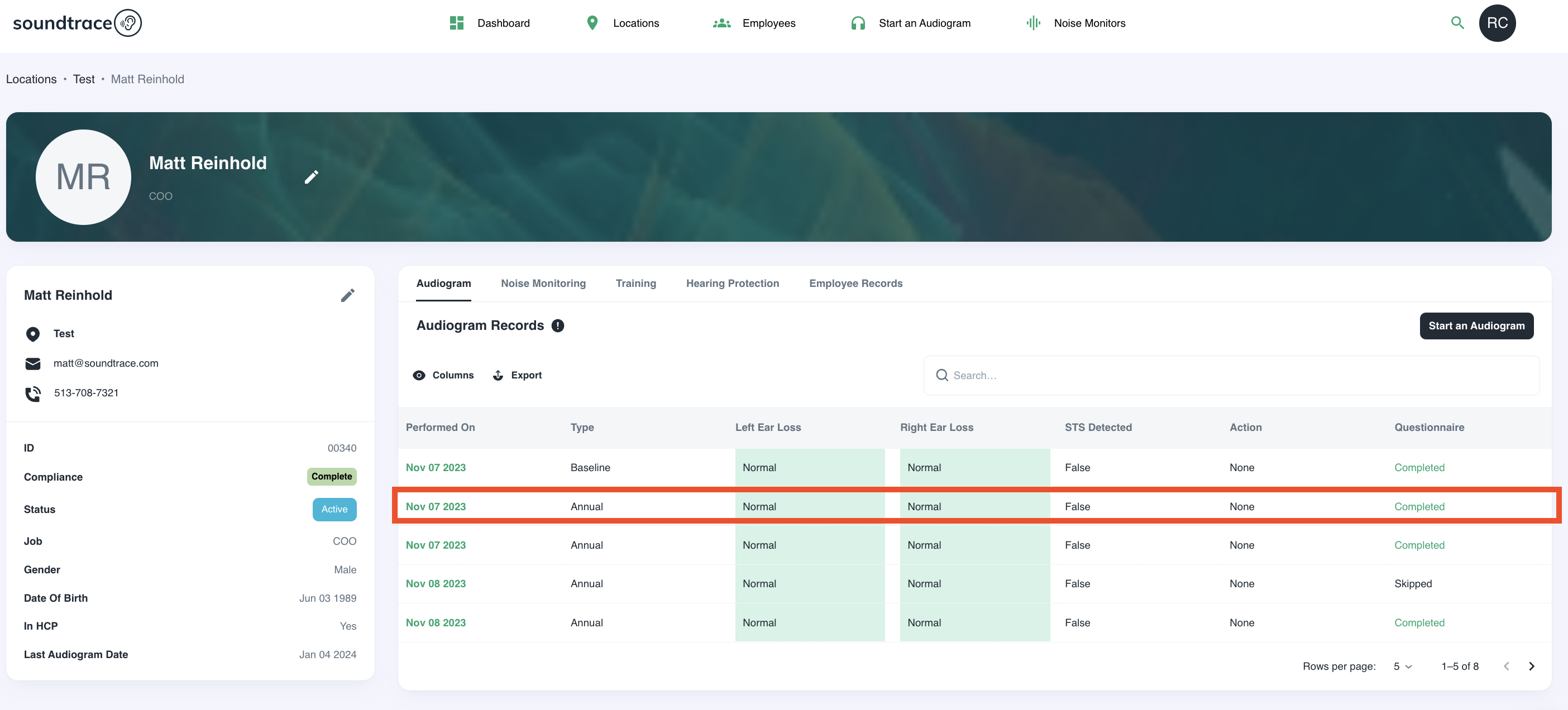The height and width of the screenshot is (710, 1568).
Task: Click the MR profile avatar circle
Action: [83, 177]
